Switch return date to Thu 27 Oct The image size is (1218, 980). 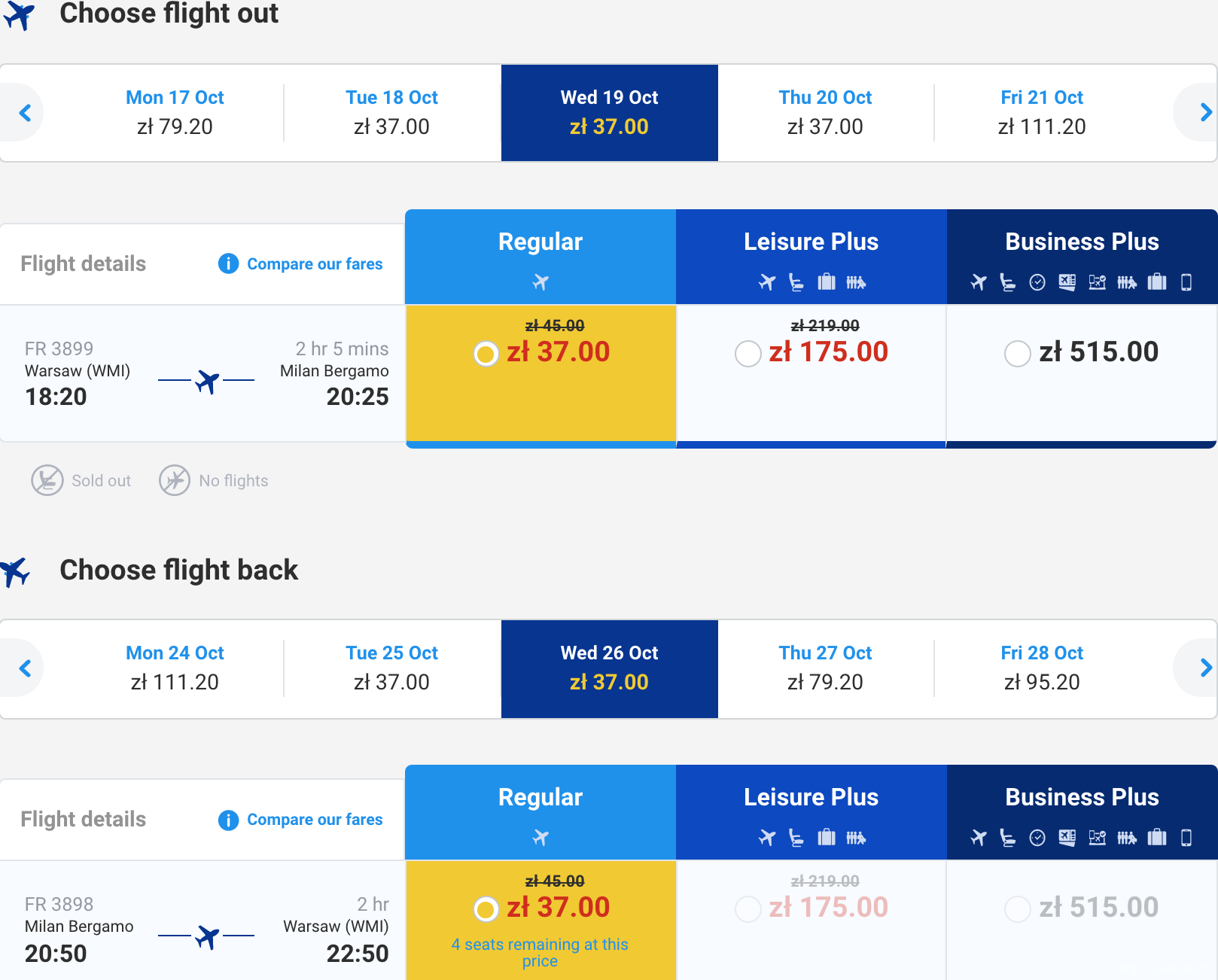(825, 668)
